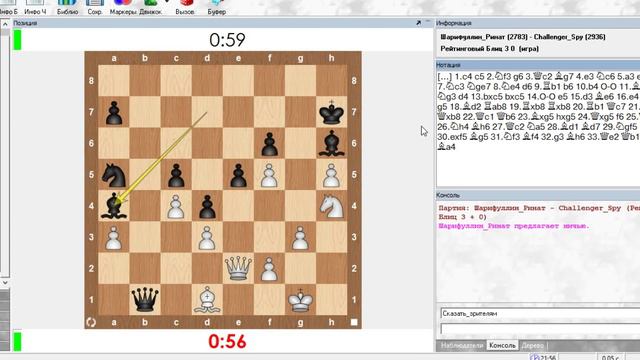Click the pink draw offer message in console
The width and height of the screenshot is (640, 360).
click(514, 226)
